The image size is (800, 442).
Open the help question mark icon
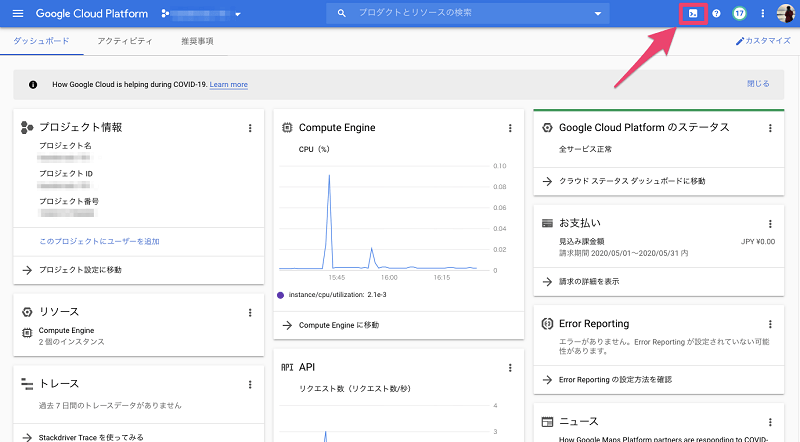(x=716, y=14)
